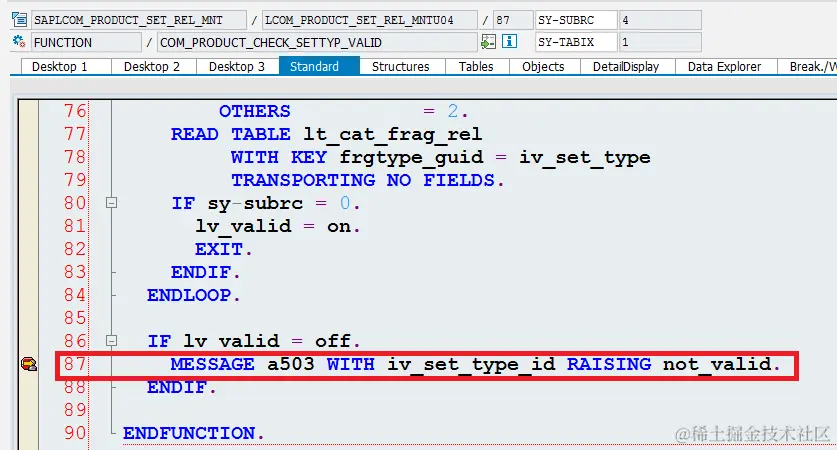This screenshot has height=450, width=837.
Task: Click the program icon beside SAPLCOM_PRODUCT_SET_REL_MNT
Action: click(19, 20)
